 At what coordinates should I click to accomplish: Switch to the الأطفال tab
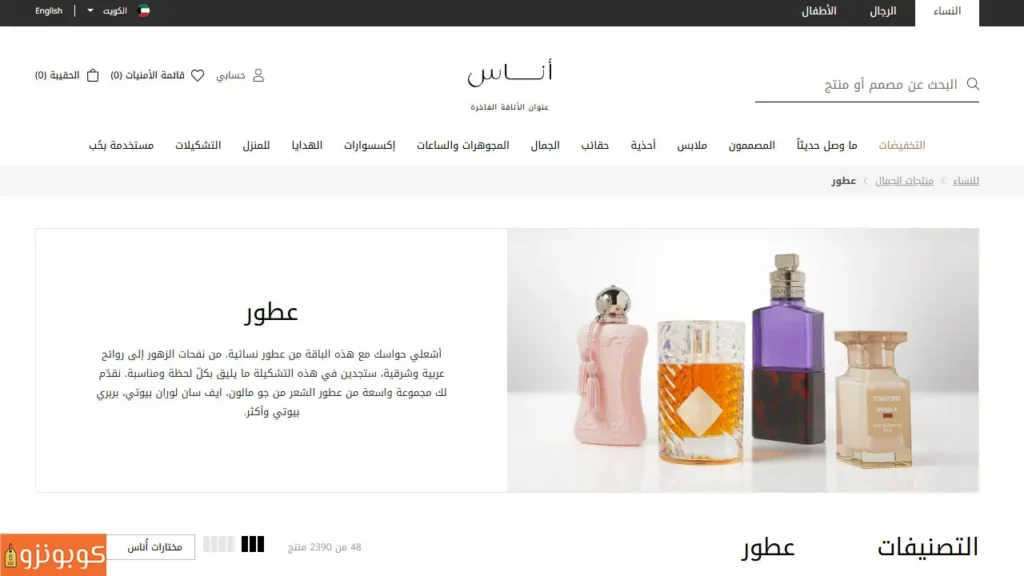pyautogui.click(x=819, y=11)
